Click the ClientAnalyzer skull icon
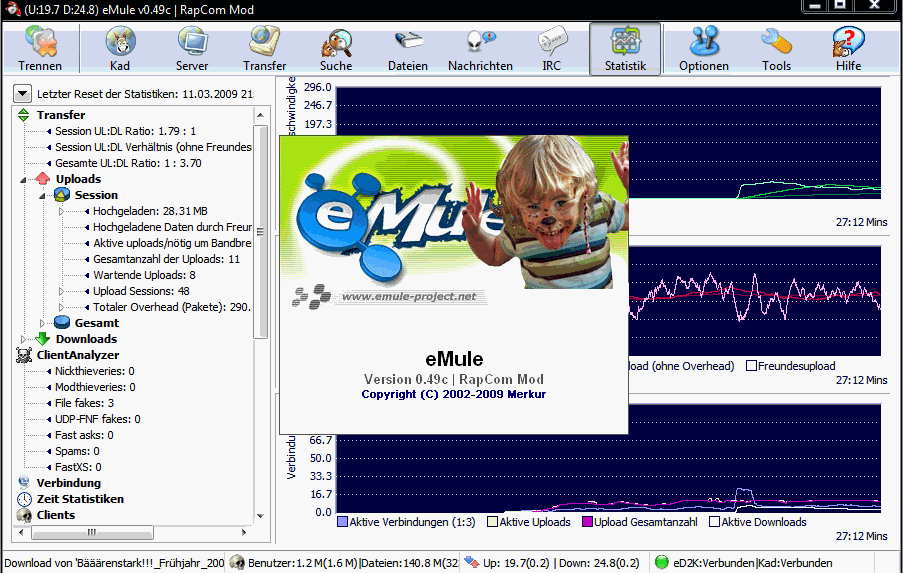Image resolution: width=903 pixels, height=573 pixels. (24, 355)
